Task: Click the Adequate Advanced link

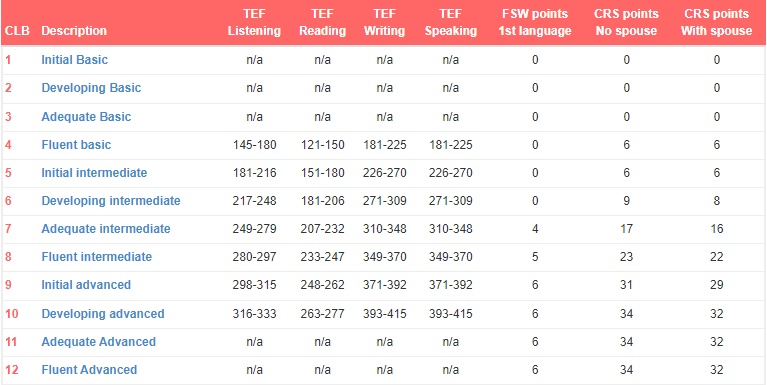Action: (x=98, y=341)
